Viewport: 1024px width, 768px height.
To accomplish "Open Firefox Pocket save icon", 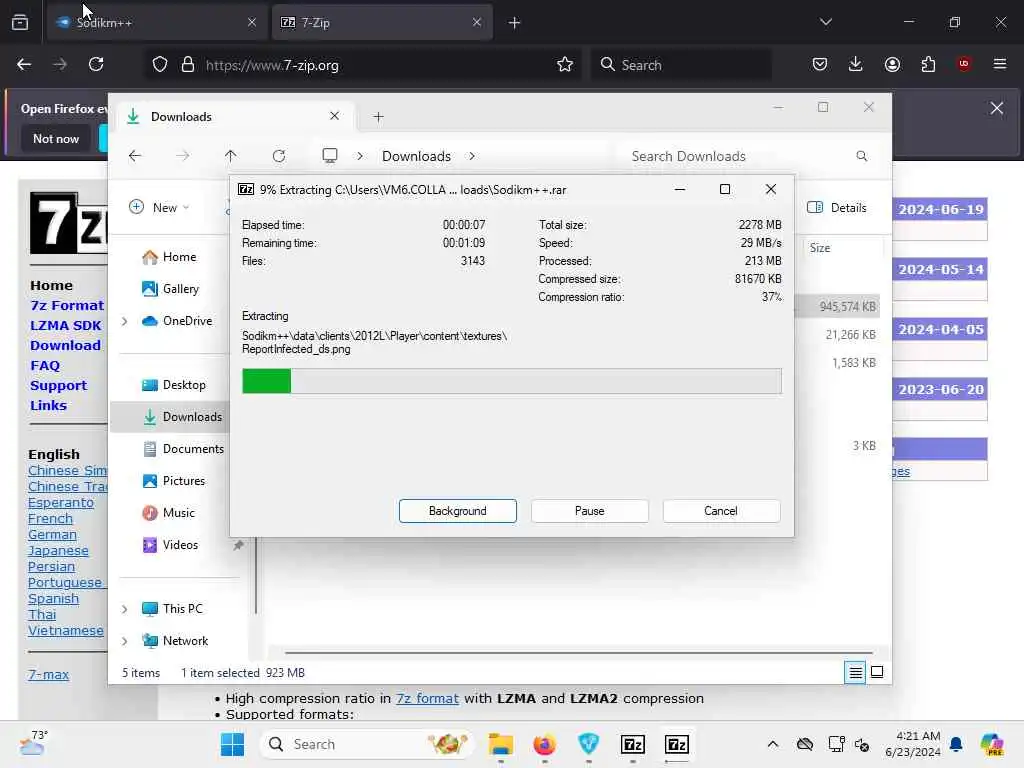I will [820, 64].
